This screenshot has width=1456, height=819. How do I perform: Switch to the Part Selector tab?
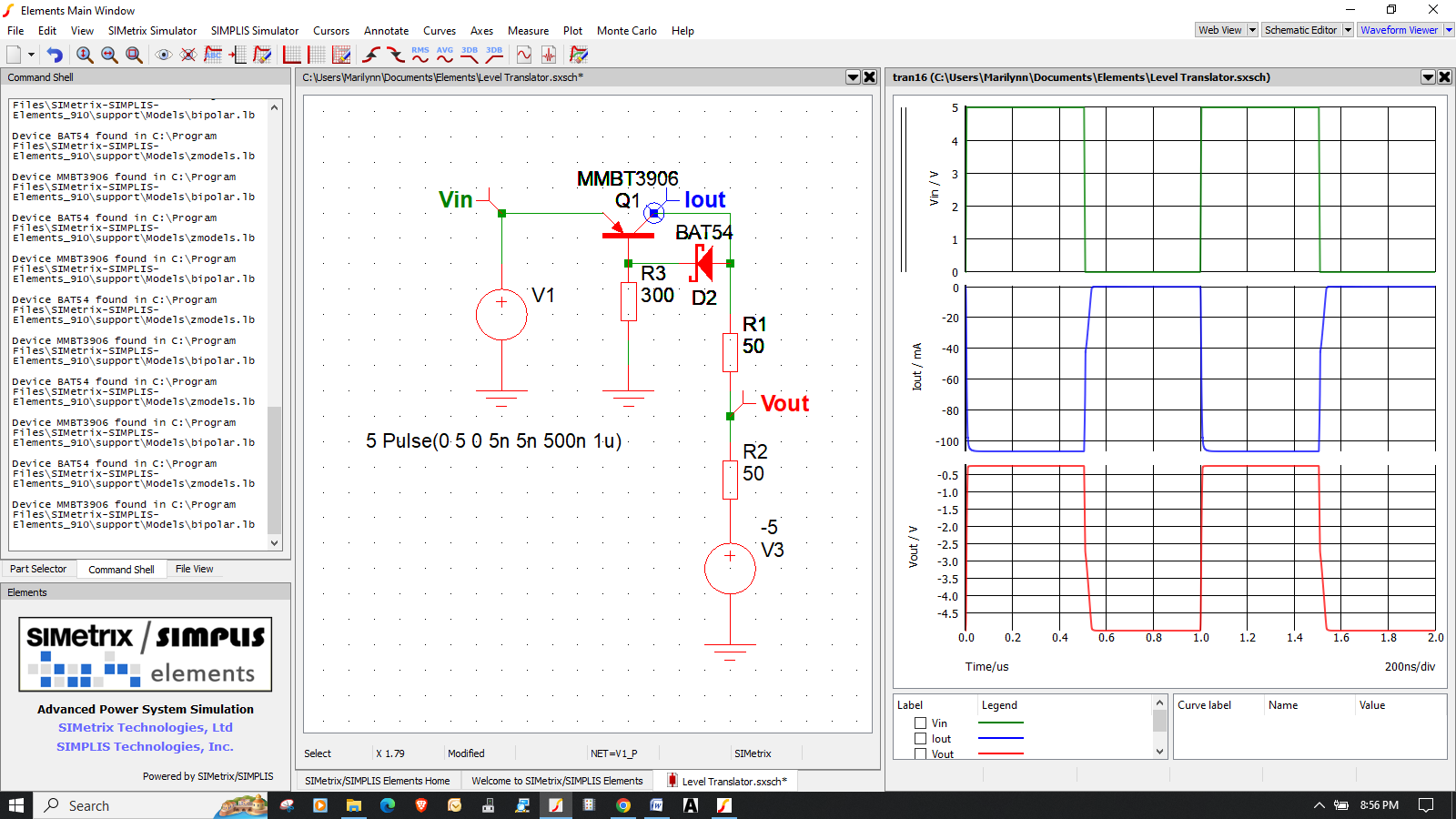coord(38,569)
